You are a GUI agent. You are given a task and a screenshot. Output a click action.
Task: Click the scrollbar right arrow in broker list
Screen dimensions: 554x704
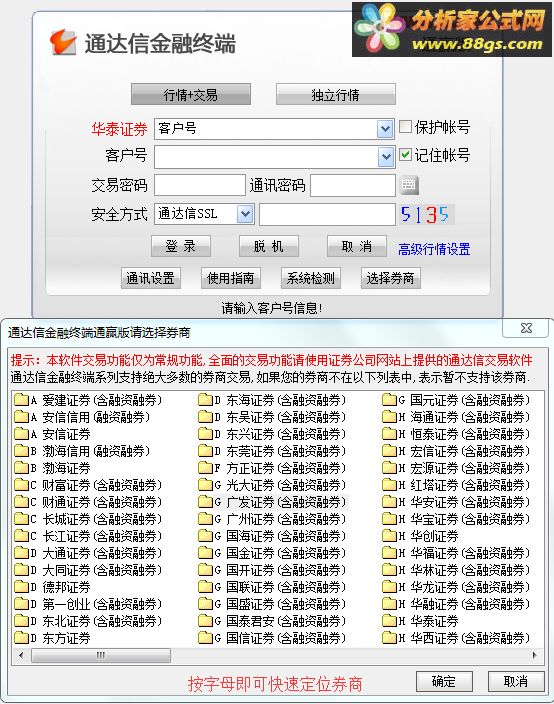[x=535, y=656]
